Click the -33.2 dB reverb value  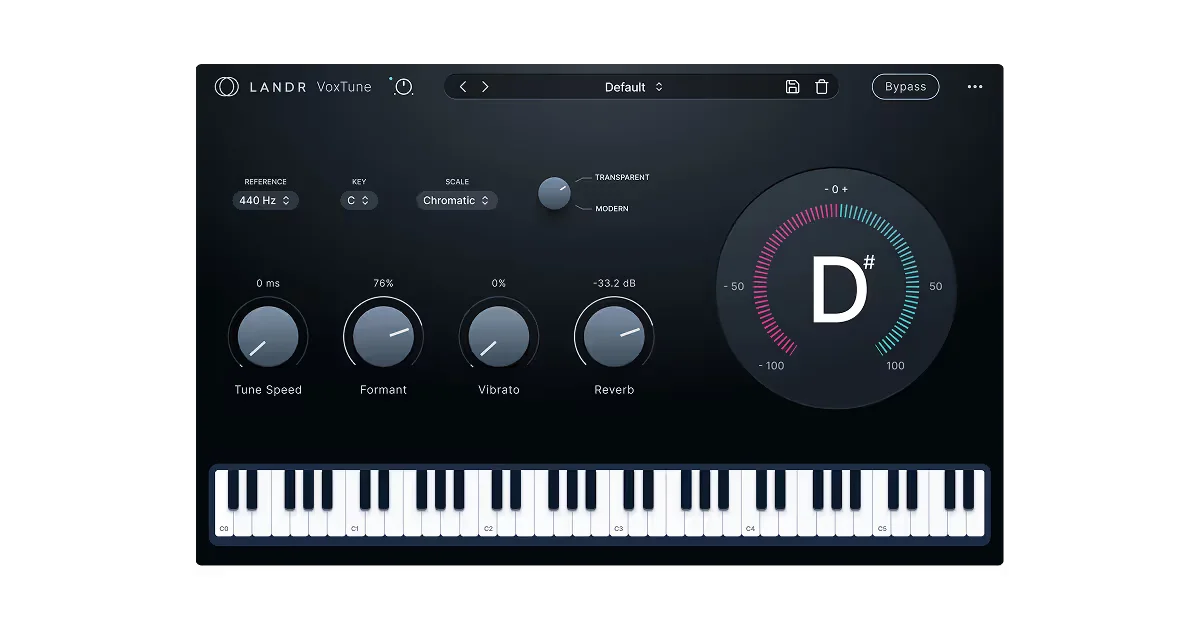[614, 283]
